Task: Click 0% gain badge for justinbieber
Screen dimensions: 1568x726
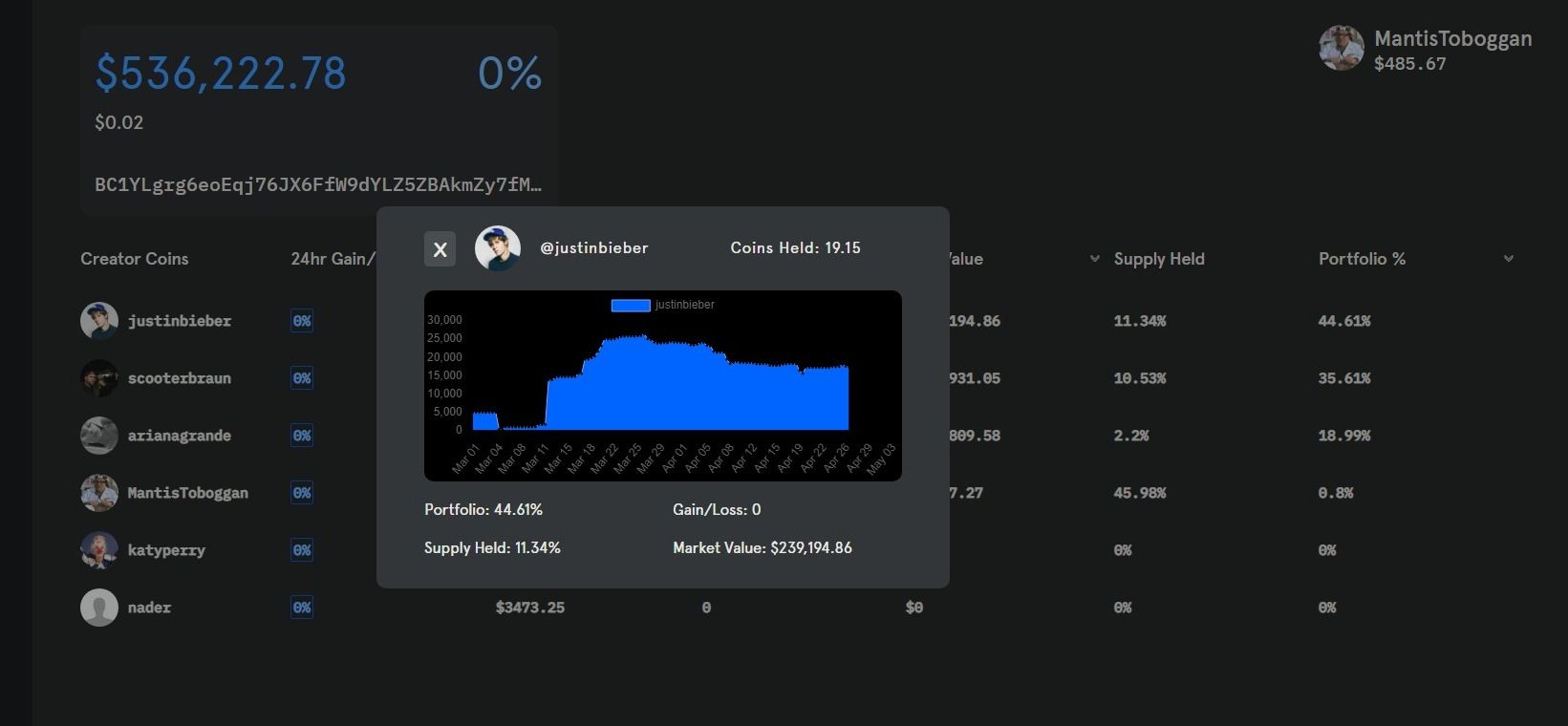Action: pyautogui.click(x=302, y=321)
